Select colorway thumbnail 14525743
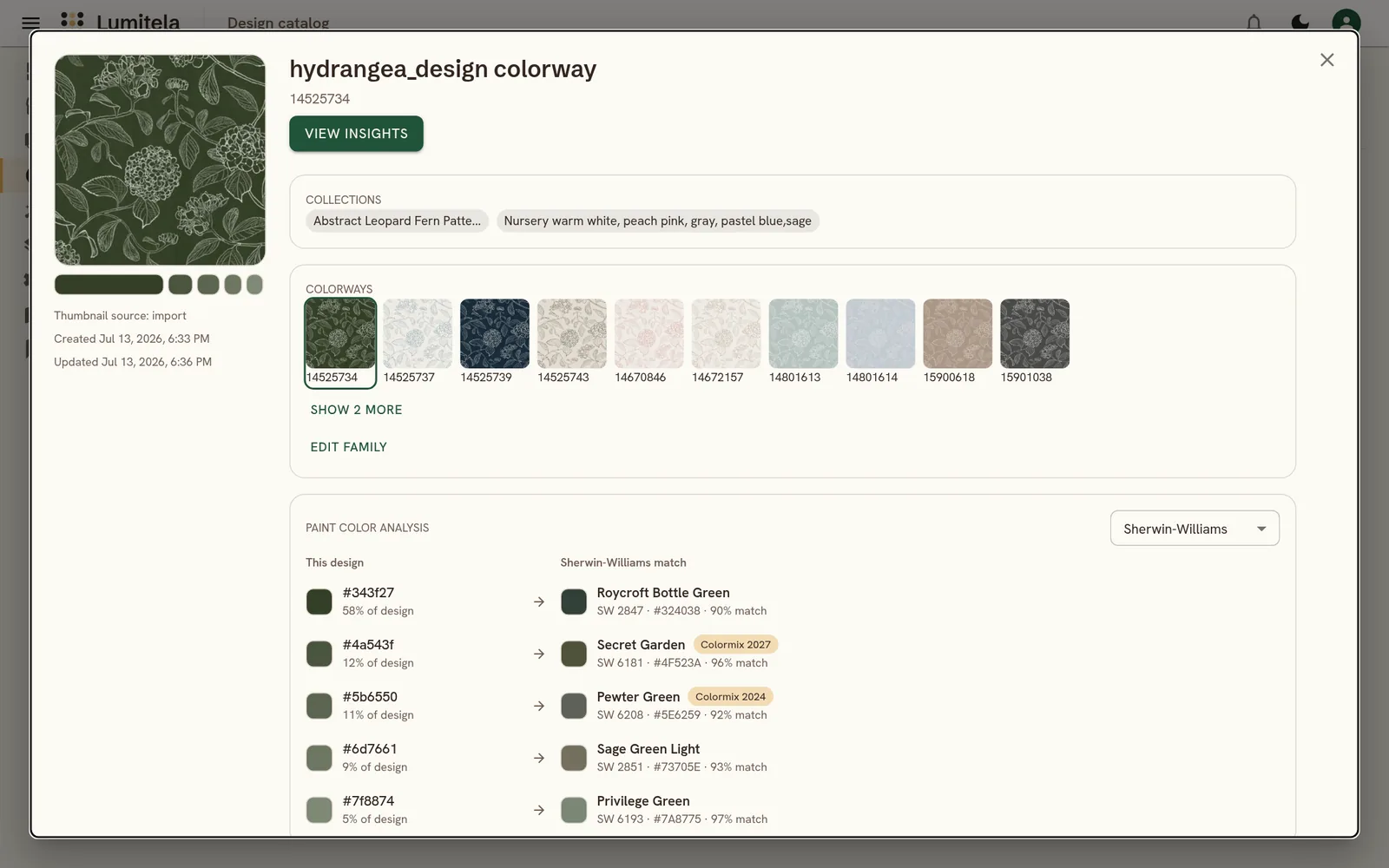 [x=572, y=342]
